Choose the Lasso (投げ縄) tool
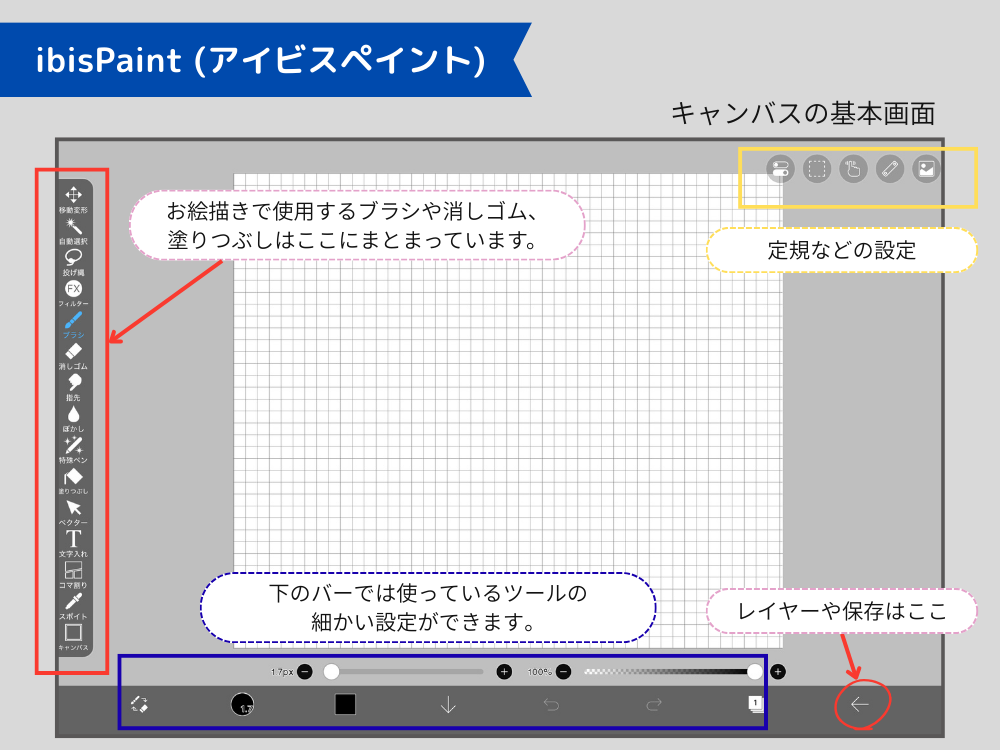 [x=73, y=257]
